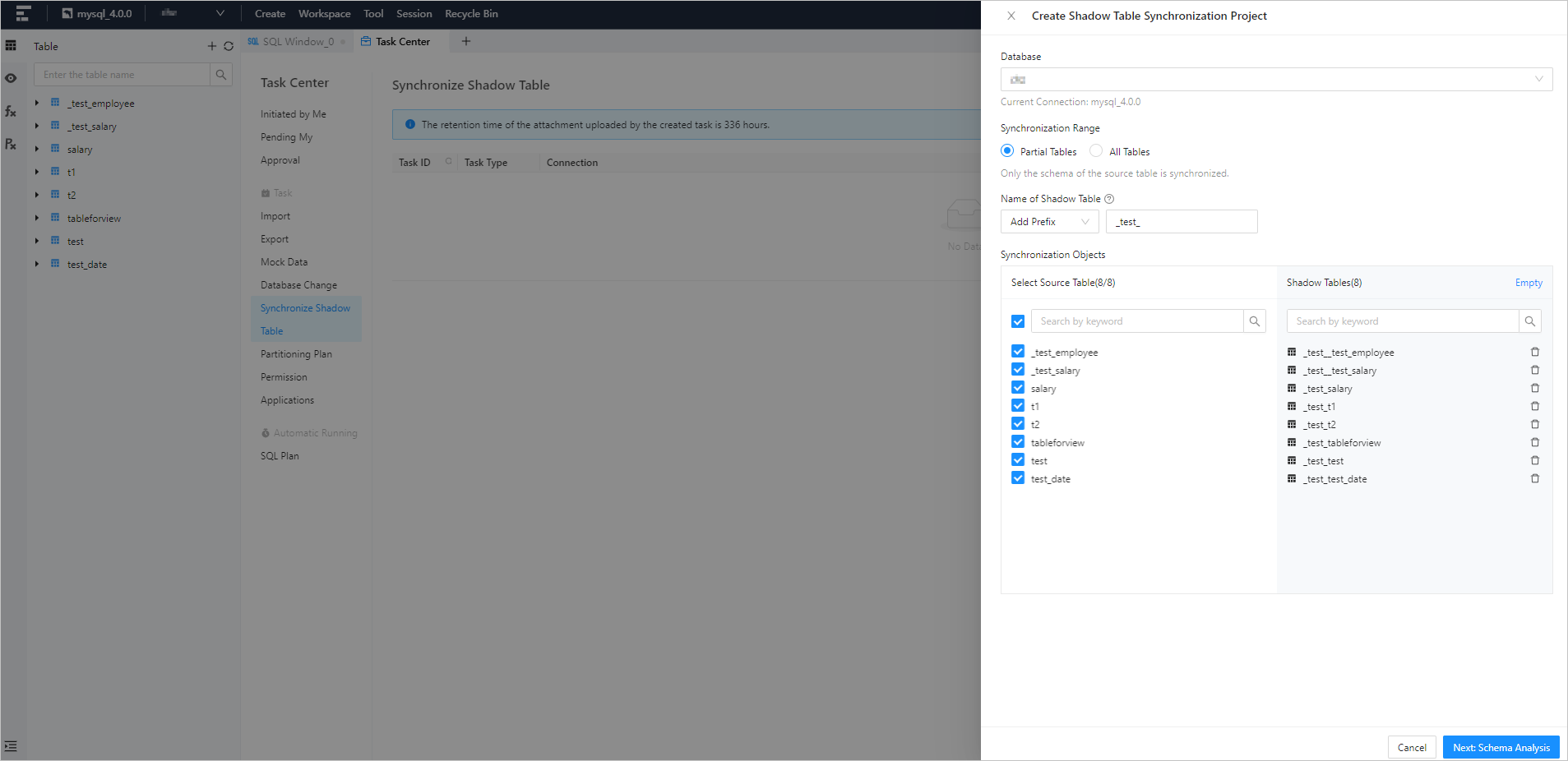Select the All Tables radio option
The width and height of the screenshot is (1568, 761).
click(1096, 151)
